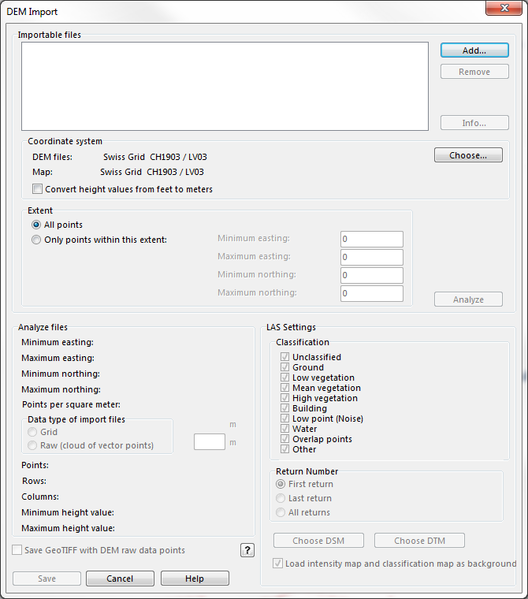
Task: Click the Minimum northing input field
Action: 371,275
